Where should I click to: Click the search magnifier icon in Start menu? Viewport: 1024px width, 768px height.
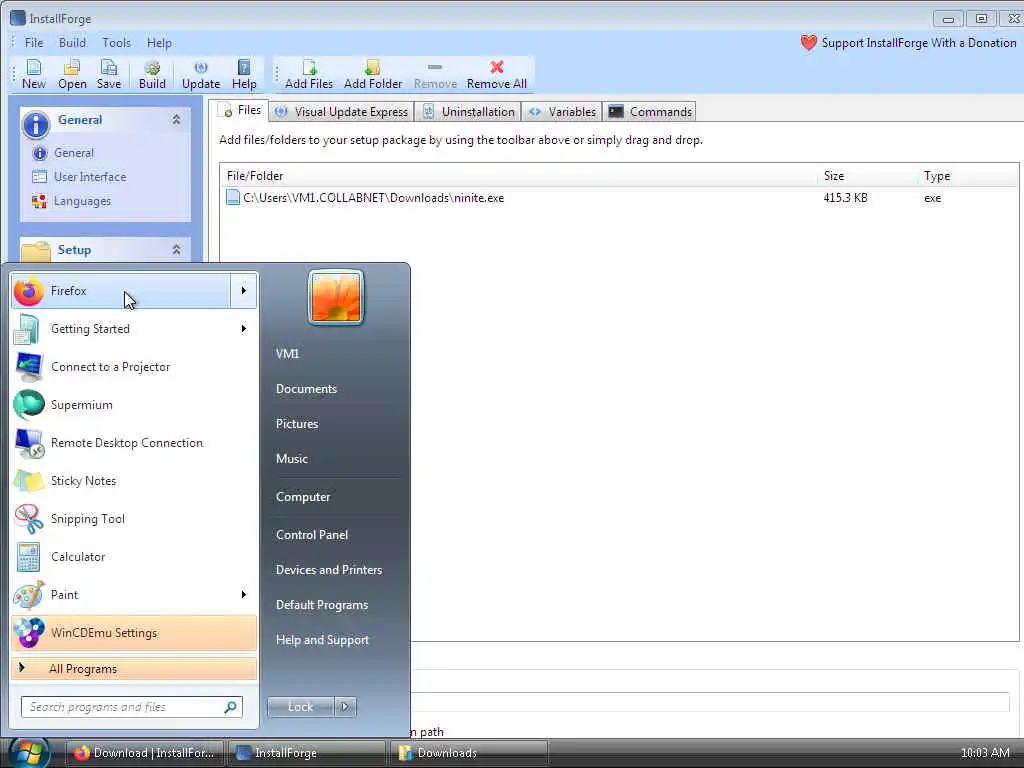tap(231, 707)
